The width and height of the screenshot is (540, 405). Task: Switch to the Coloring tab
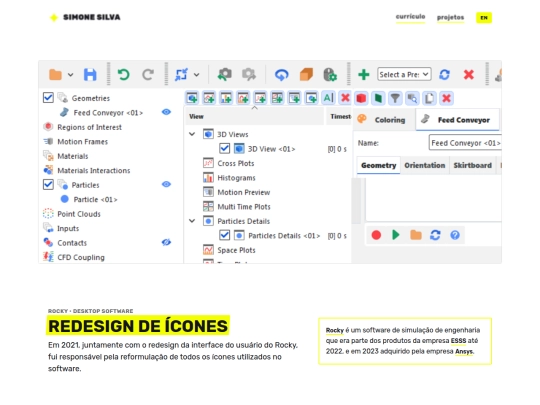[385, 120]
